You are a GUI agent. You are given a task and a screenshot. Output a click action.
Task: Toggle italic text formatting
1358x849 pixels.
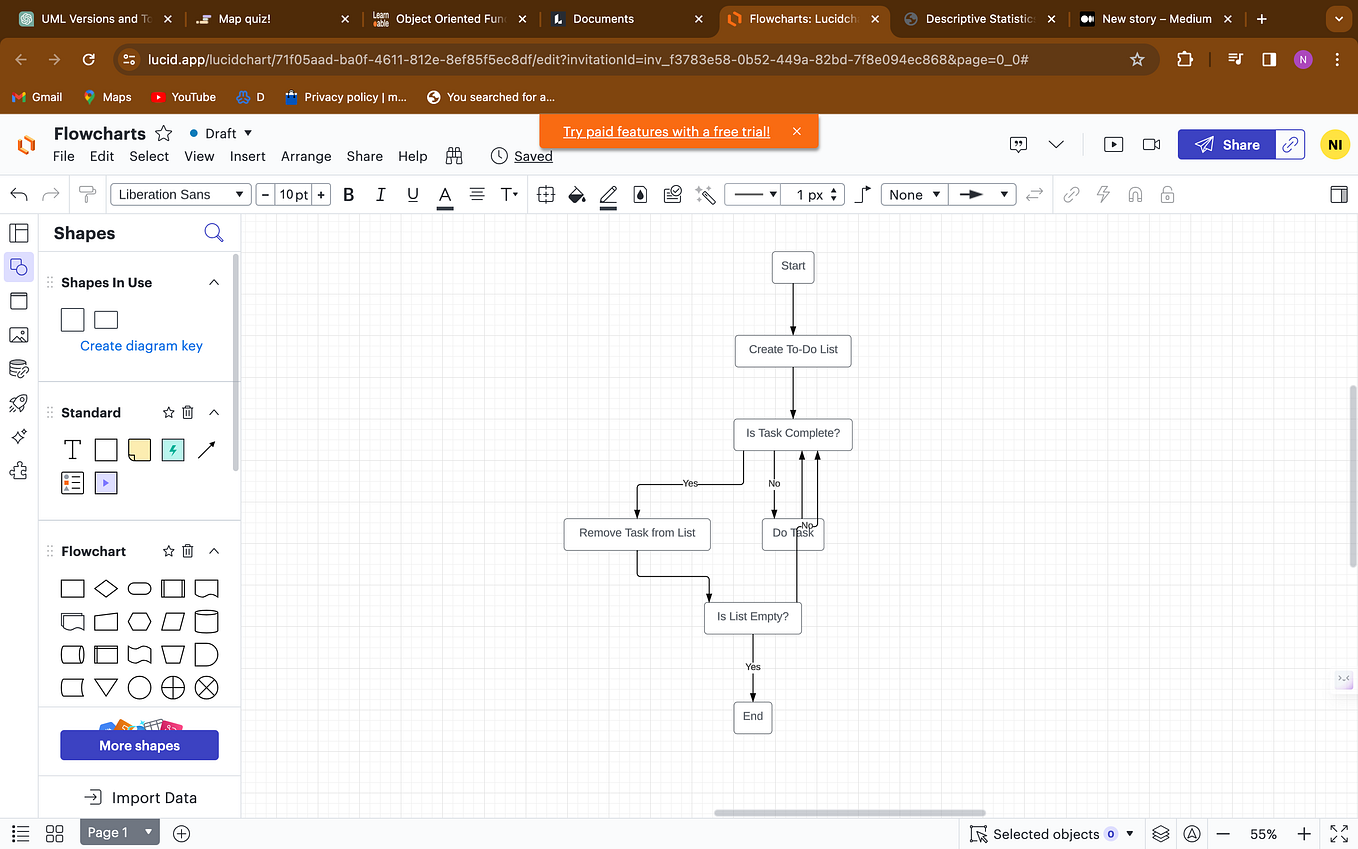[x=380, y=194]
